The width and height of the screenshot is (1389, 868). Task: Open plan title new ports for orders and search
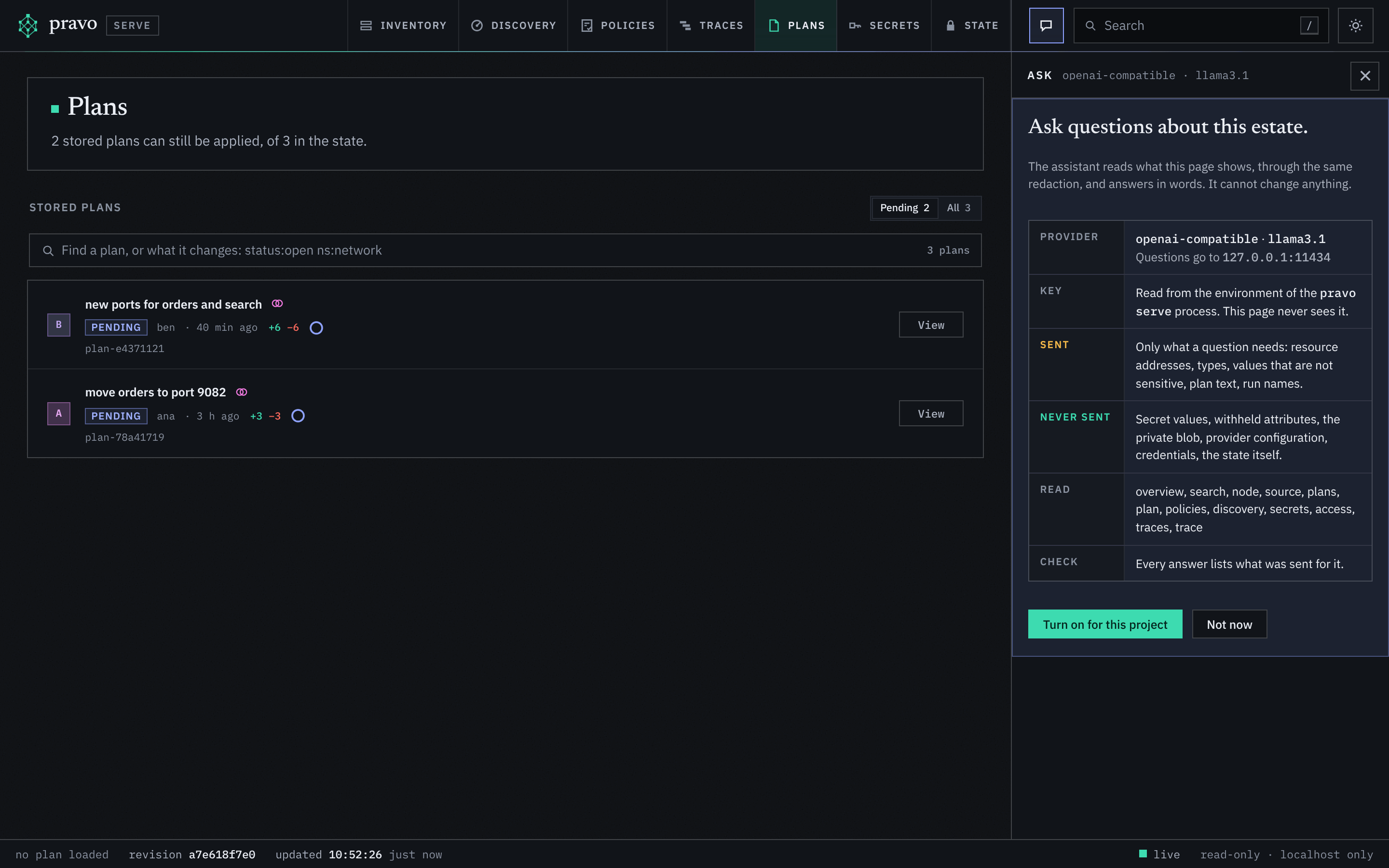coord(173,304)
